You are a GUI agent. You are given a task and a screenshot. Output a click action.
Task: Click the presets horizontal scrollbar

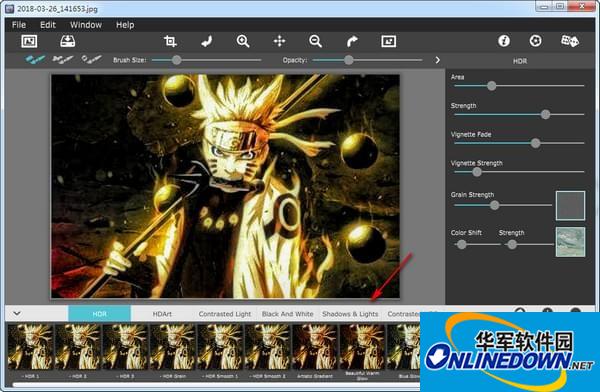click(216, 385)
